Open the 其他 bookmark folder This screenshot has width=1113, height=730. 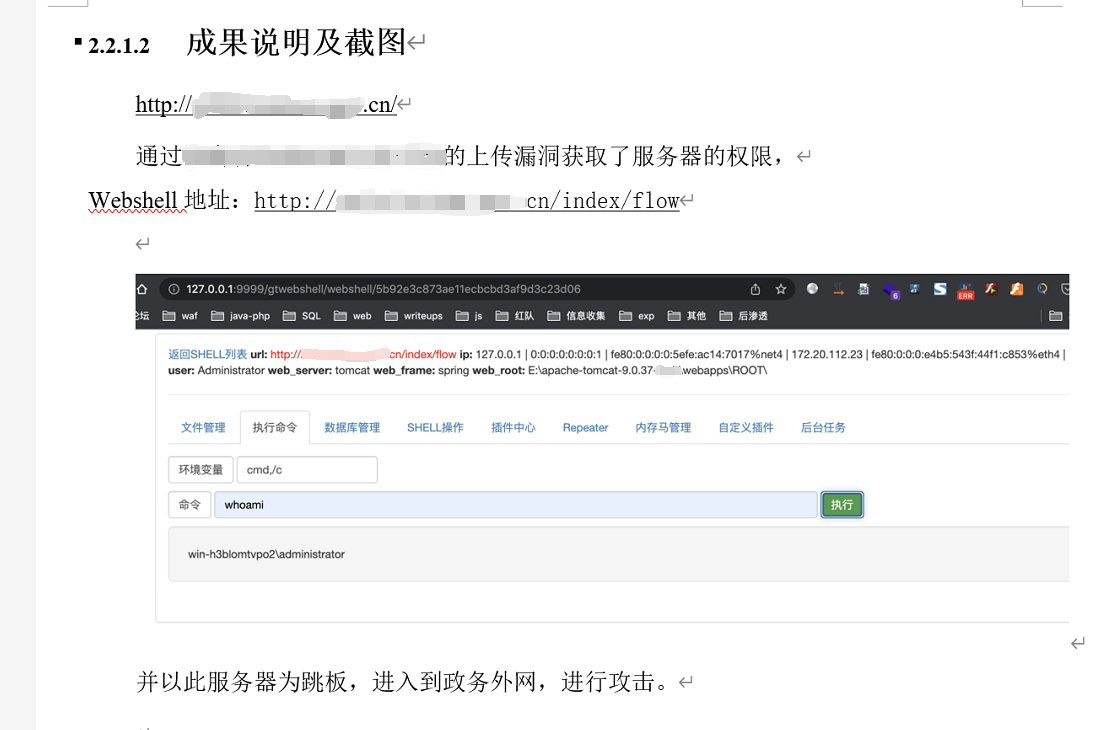tap(686, 316)
